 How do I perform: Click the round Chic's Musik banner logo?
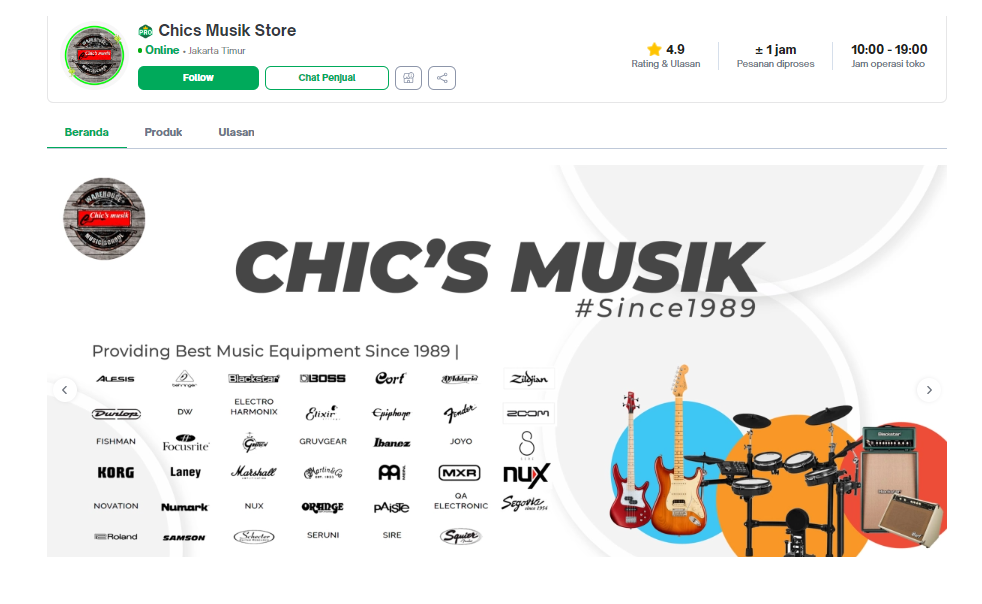click(105, 219)
